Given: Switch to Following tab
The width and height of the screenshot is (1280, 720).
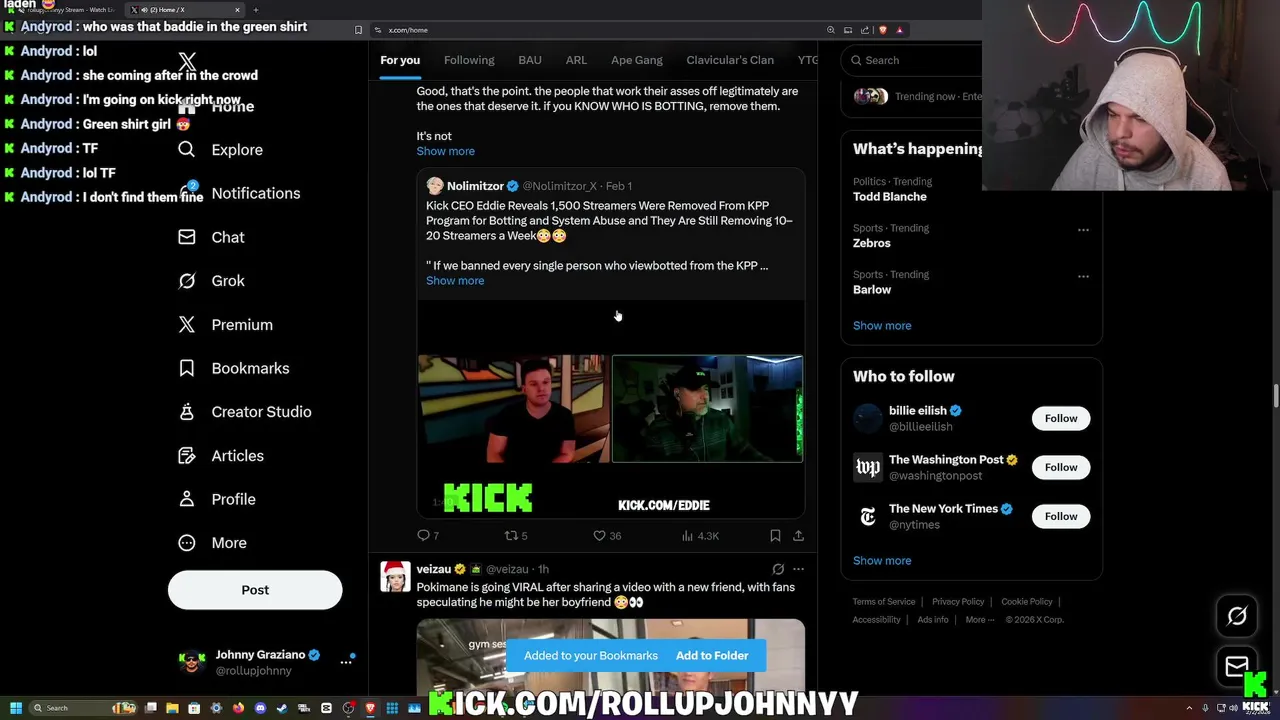Looking at the screenshot, I should [469, 60].
